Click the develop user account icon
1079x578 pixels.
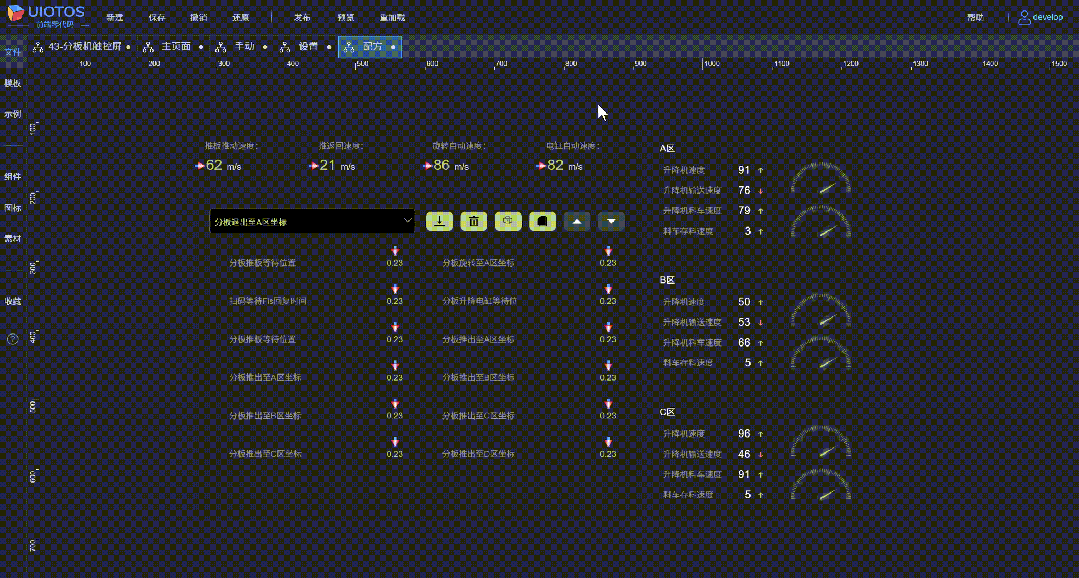[x=1024, y=17]
